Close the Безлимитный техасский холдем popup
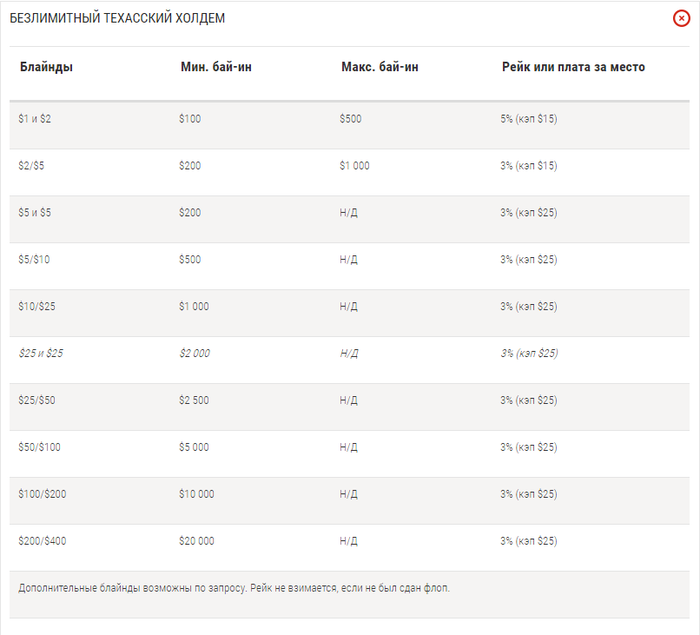Screen dimensions: 700x635 point(681,18)
